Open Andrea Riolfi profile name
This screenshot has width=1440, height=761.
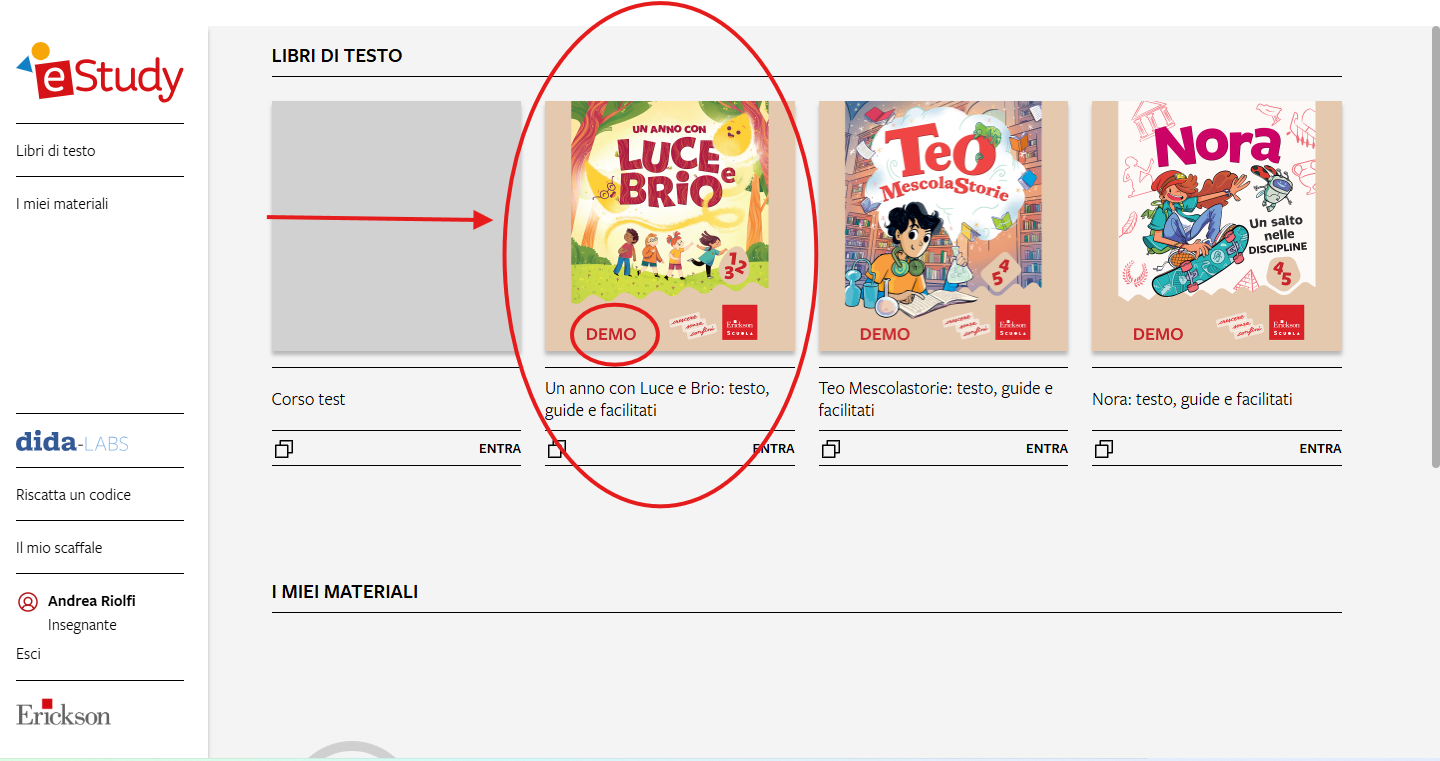point(92,601)
